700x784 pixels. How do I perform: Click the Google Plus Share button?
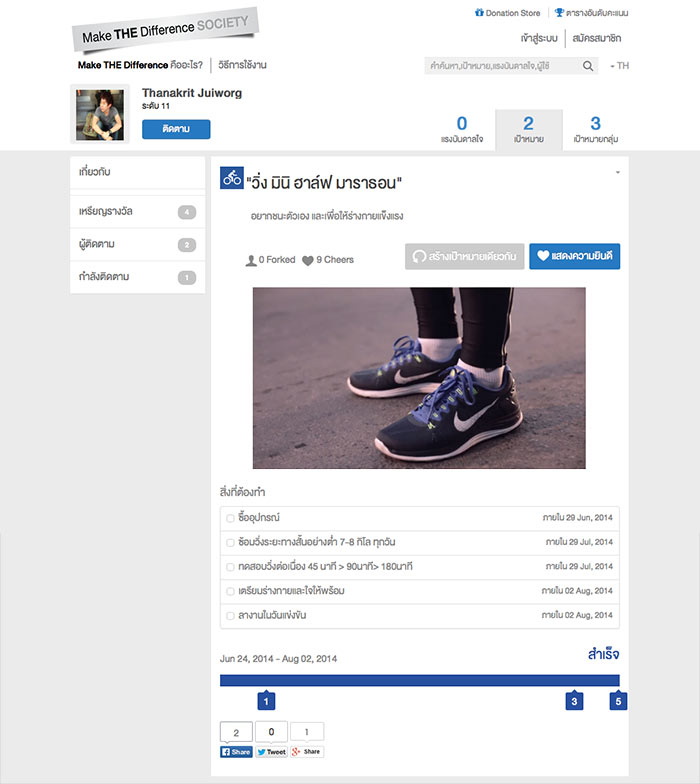[x=307, y=752]
